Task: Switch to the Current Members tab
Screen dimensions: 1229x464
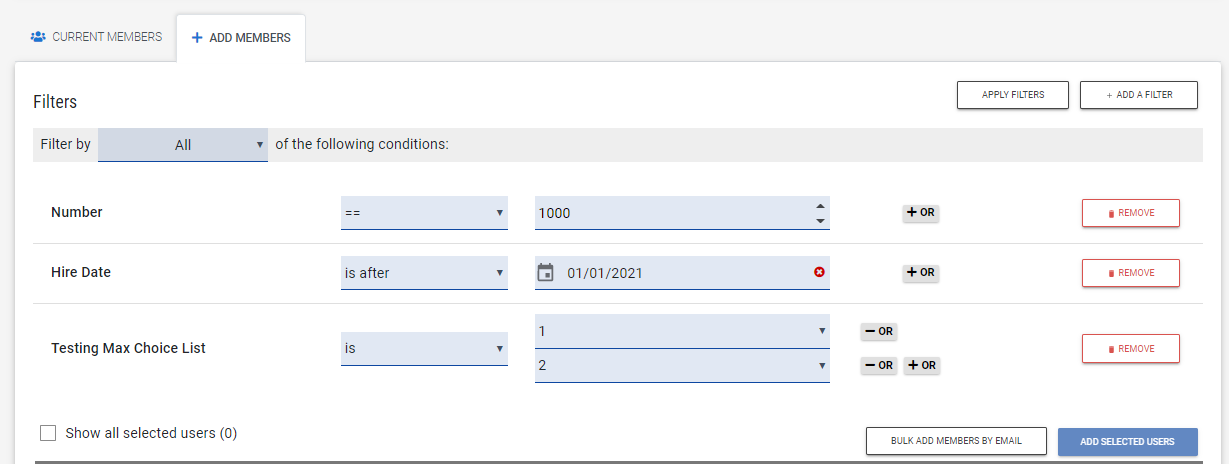Action: point(96,37)
